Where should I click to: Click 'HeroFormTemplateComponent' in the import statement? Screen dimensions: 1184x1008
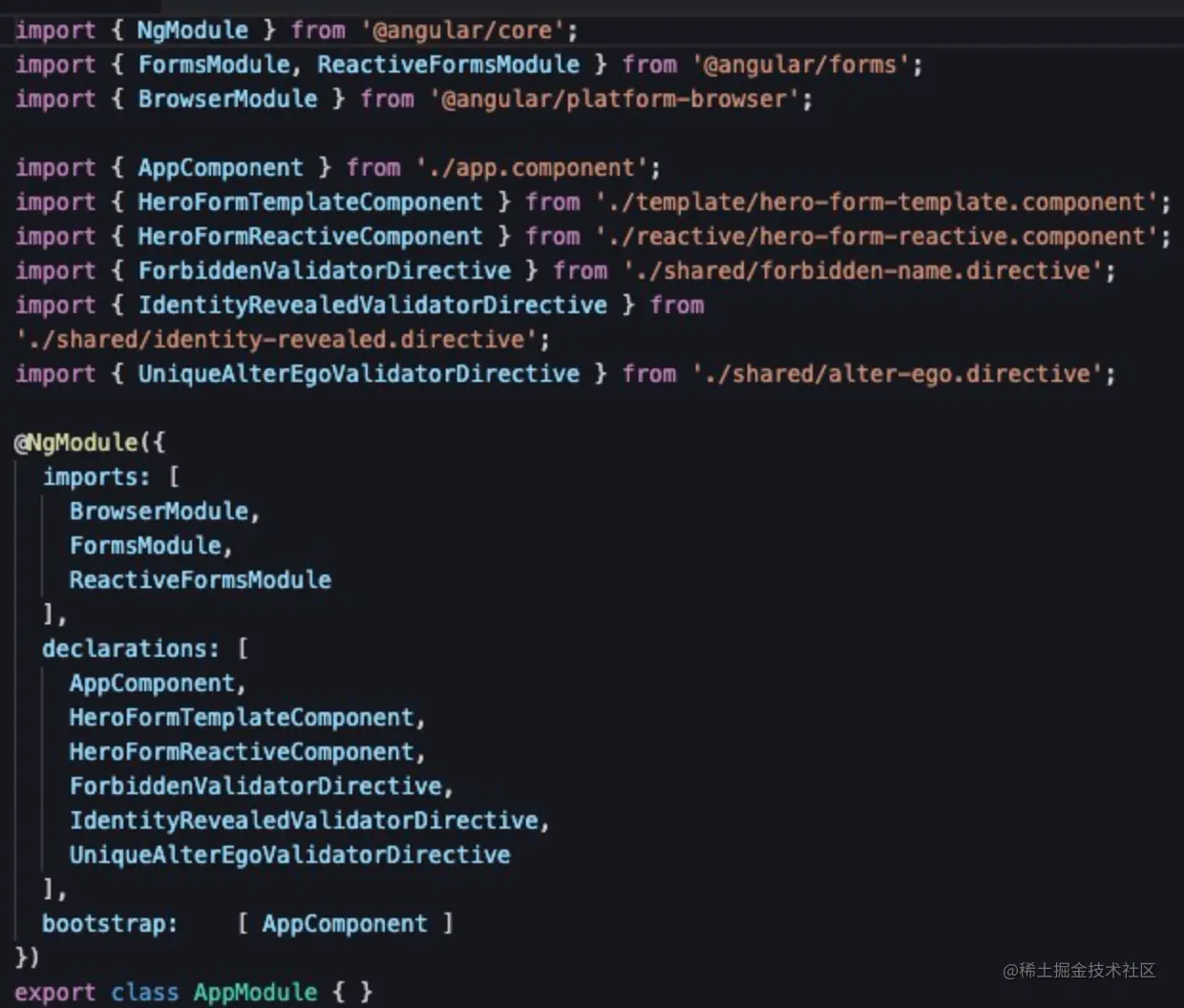pos(310,202)
